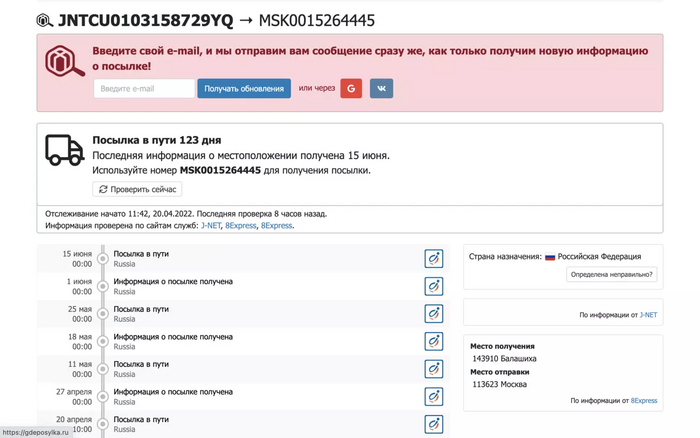
Task: Open the first 8Express link in services list
Action: click(240, 226)
